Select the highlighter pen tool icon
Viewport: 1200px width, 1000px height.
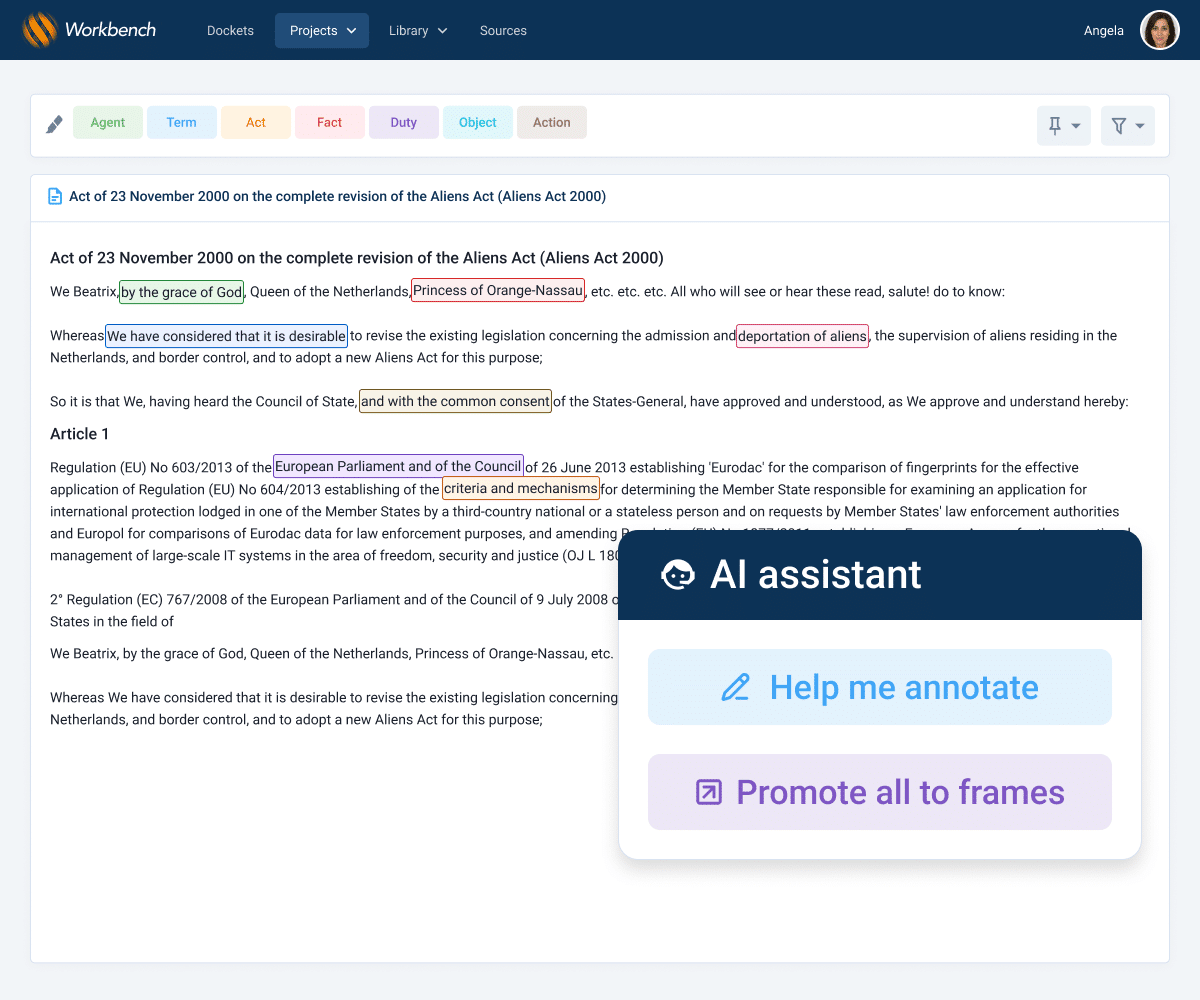click(55, 124)
